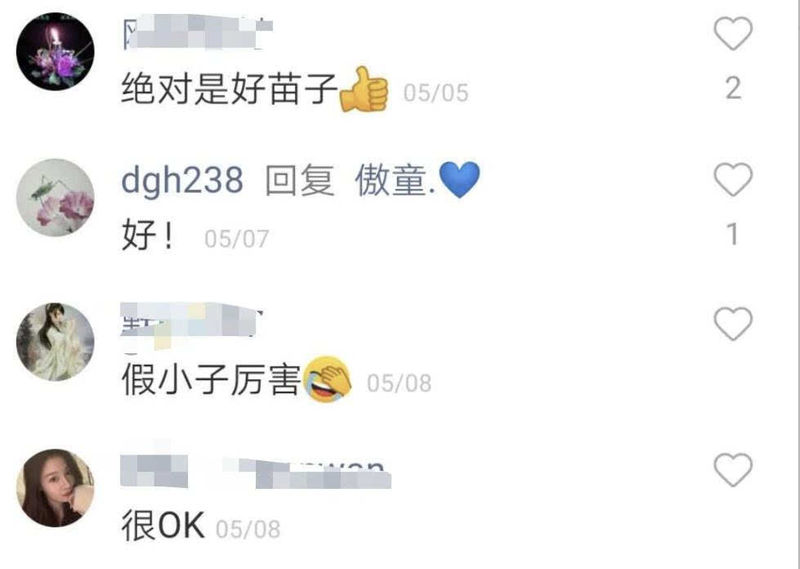
Task: Tap the blurred username above 假小子厉害
Action: [x=191, y=326]
